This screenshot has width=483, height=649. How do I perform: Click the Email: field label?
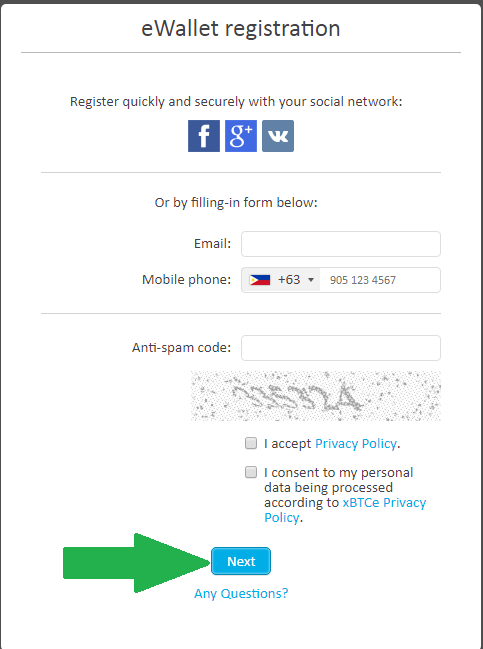coord(212,243)
